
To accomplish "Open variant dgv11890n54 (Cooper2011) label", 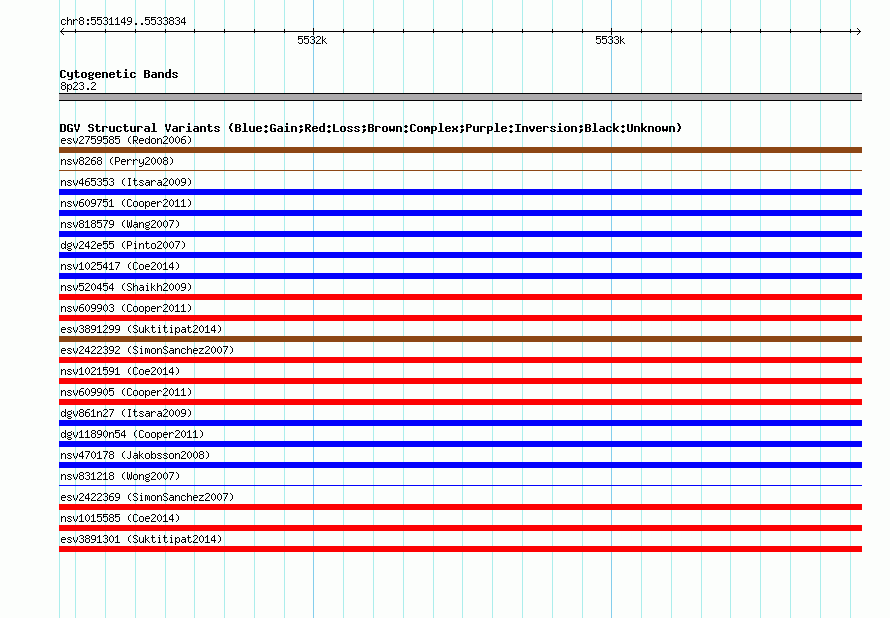I will click(x=132, y=434).
